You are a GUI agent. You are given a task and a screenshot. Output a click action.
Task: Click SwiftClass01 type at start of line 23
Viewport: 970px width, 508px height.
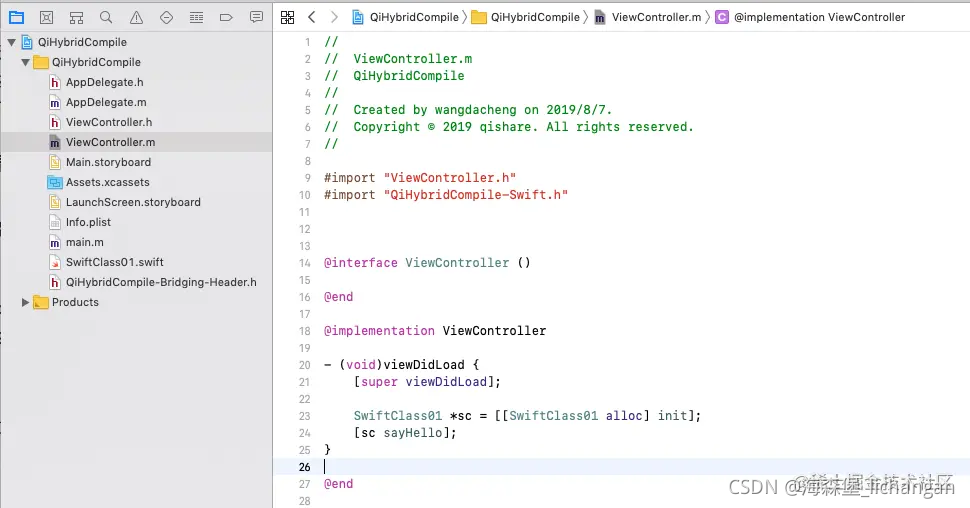click(398, 416)
